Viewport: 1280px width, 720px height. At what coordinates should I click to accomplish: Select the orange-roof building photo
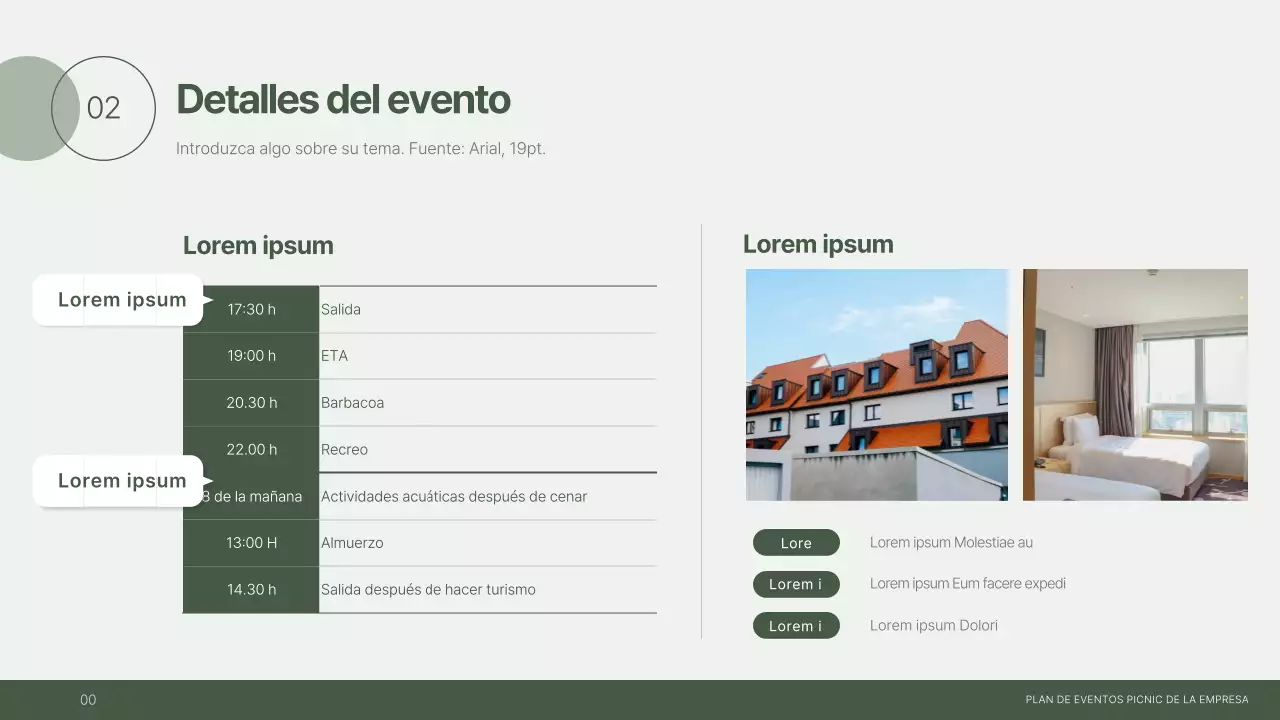877,384
